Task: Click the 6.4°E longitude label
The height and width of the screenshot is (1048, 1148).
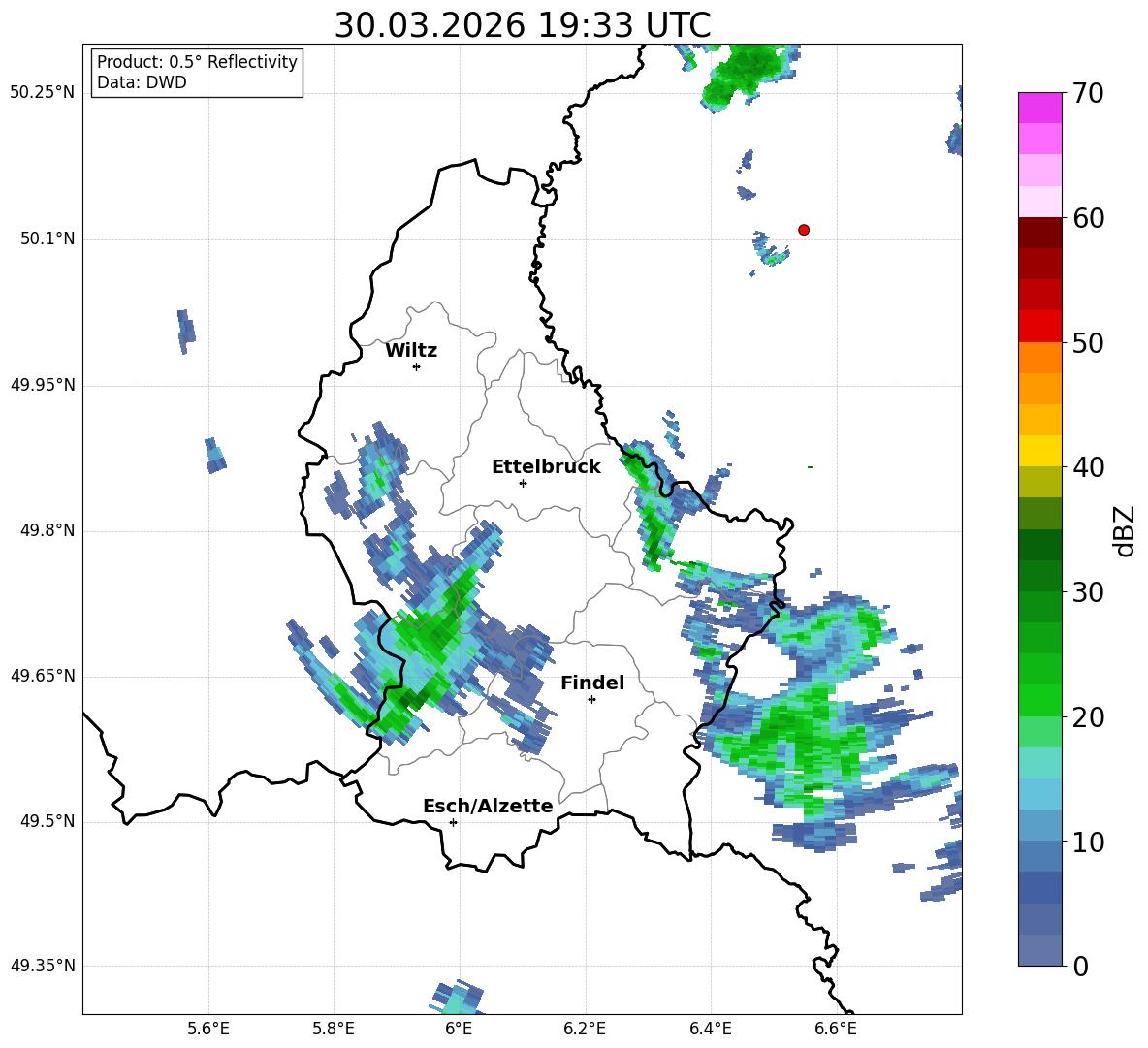Action: [710, 1029]
